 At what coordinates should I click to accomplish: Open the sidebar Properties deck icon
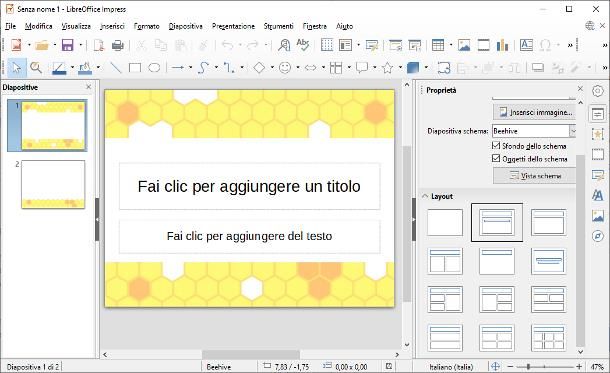tap(598, 114)
